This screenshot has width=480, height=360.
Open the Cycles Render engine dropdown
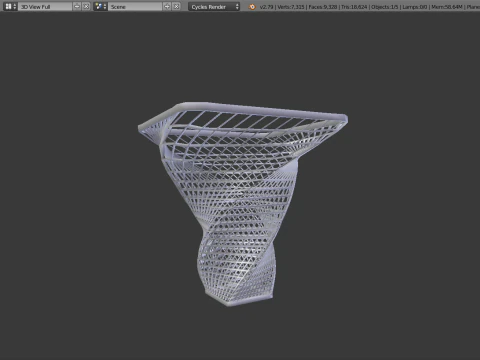[214, 6]
